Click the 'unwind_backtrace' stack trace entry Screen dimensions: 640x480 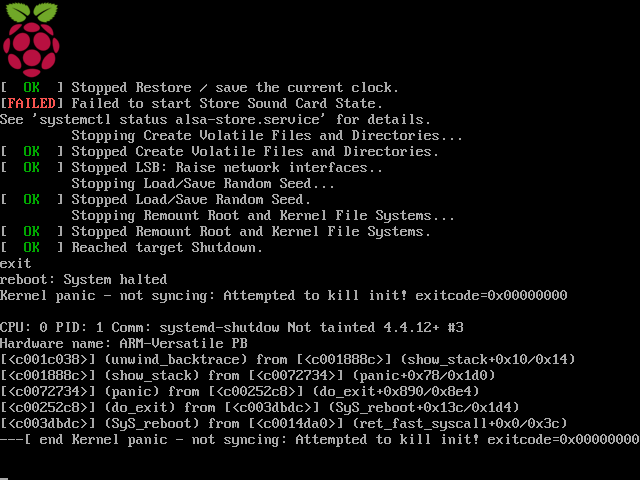[287, 360]
